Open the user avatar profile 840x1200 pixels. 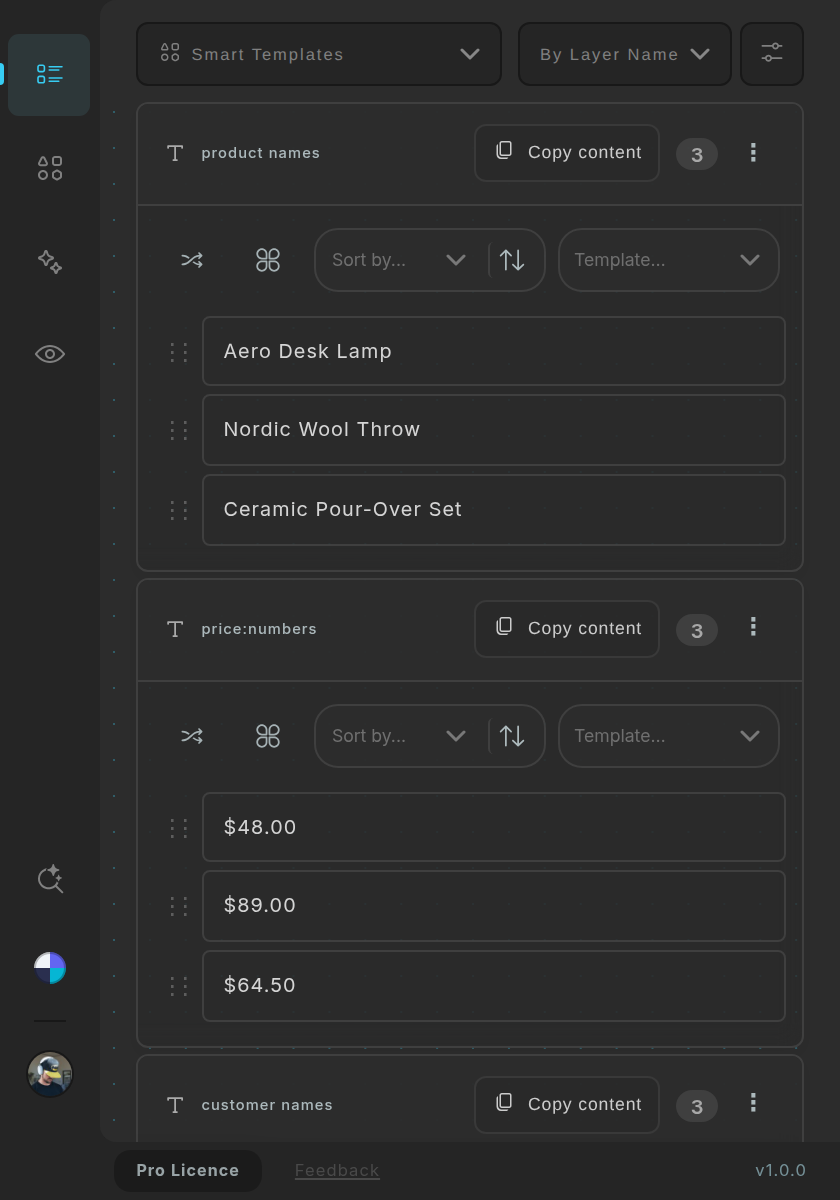pyautogui.click(x=50, y=1075)
